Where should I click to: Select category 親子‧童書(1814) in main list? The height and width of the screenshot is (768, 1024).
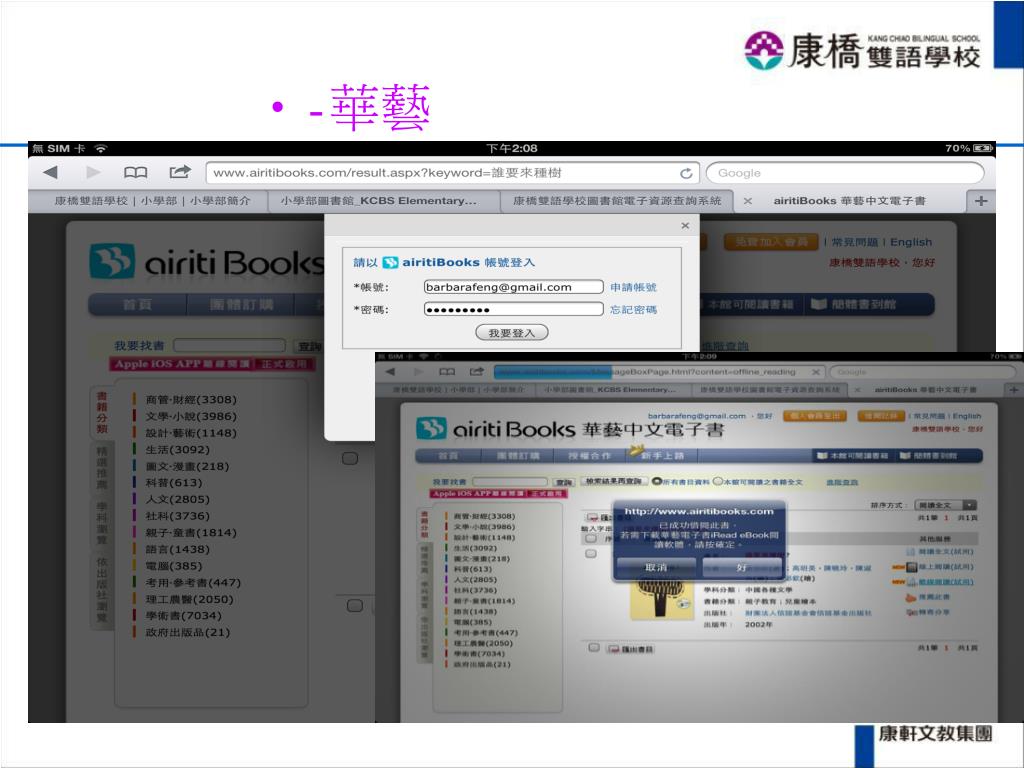click(x=191, y=533)
